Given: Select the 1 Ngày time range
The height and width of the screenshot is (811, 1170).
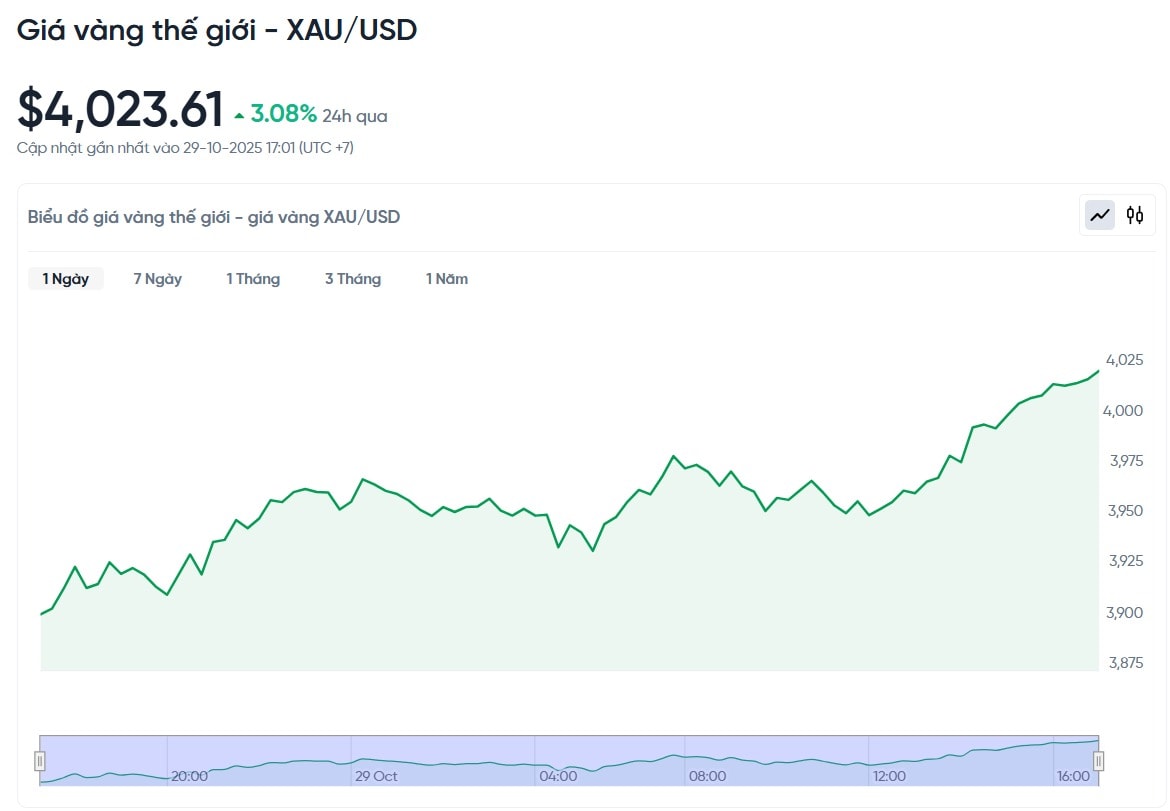Looking at the screenshot, I should [66, 279].
